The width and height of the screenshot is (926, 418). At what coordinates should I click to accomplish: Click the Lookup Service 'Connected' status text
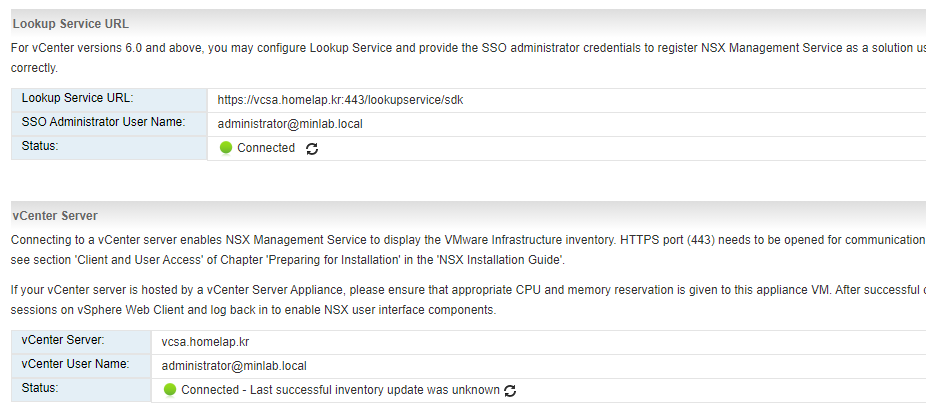[x=266, y=148]
